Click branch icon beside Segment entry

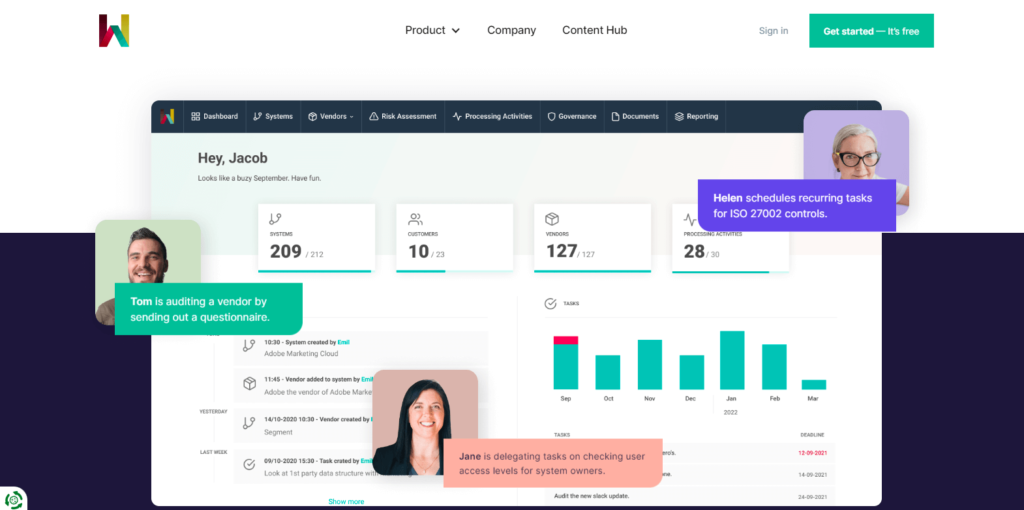point(249,423)
